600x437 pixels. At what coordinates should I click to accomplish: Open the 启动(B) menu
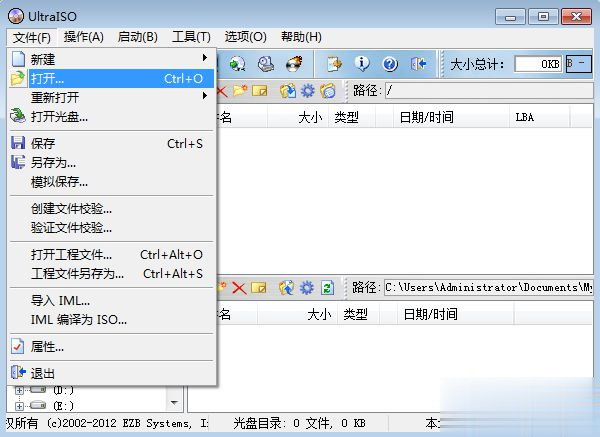point(137,37)
